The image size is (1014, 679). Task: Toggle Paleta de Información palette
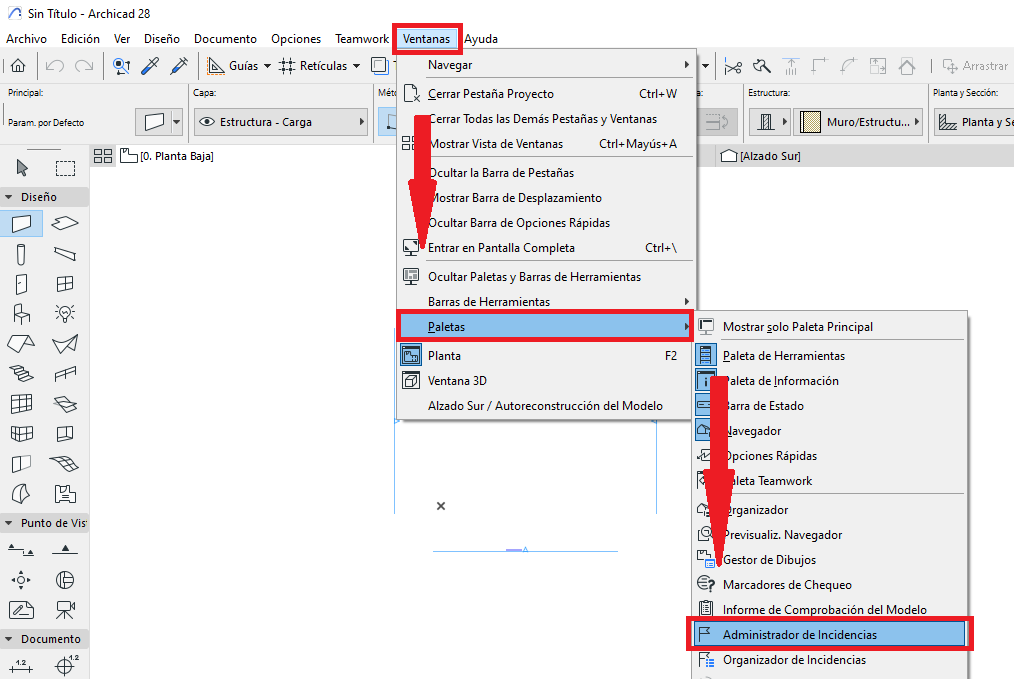click(780, 381)
